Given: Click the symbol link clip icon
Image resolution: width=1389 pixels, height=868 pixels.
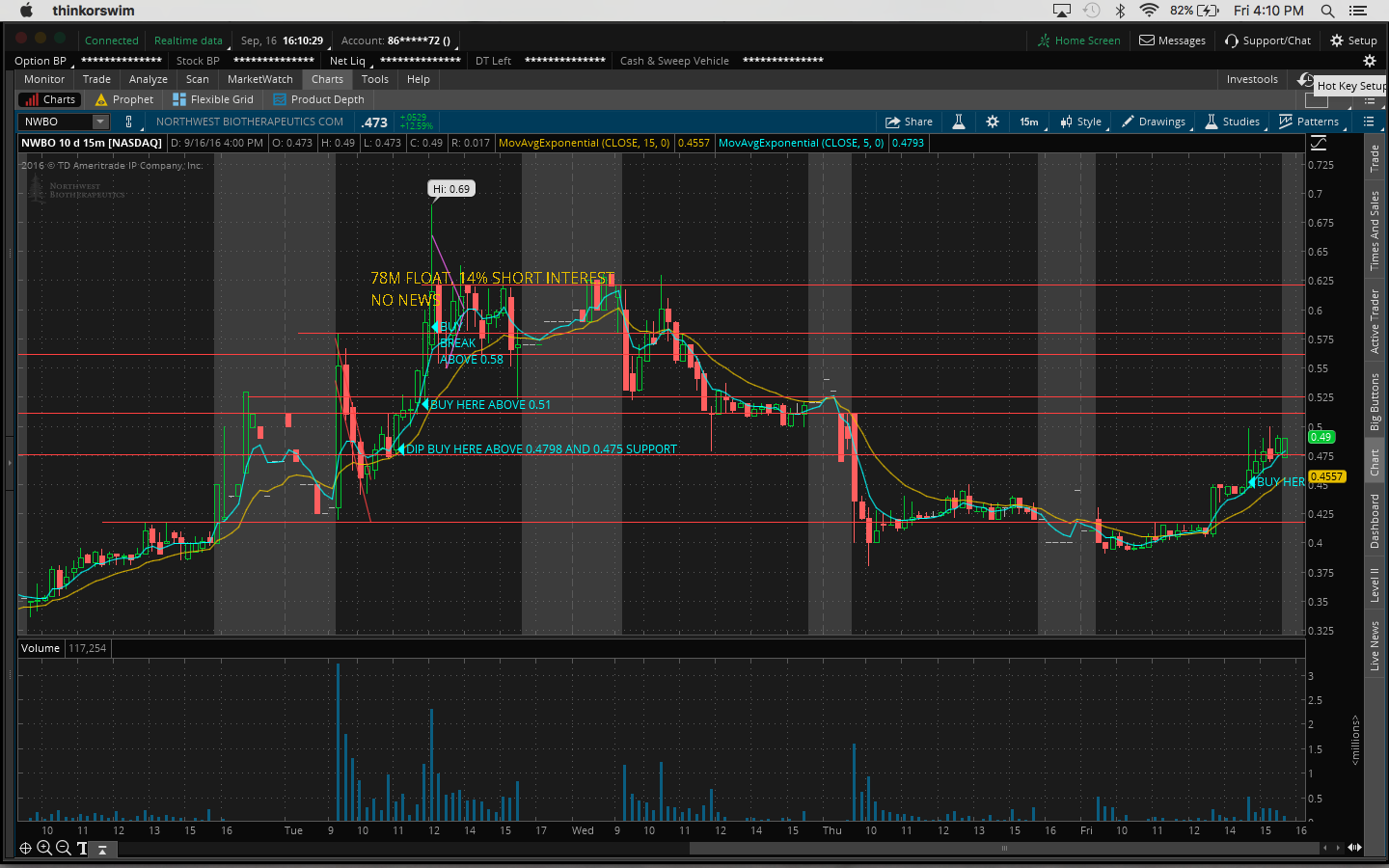Looking at the screenshot, I should 128,122.
